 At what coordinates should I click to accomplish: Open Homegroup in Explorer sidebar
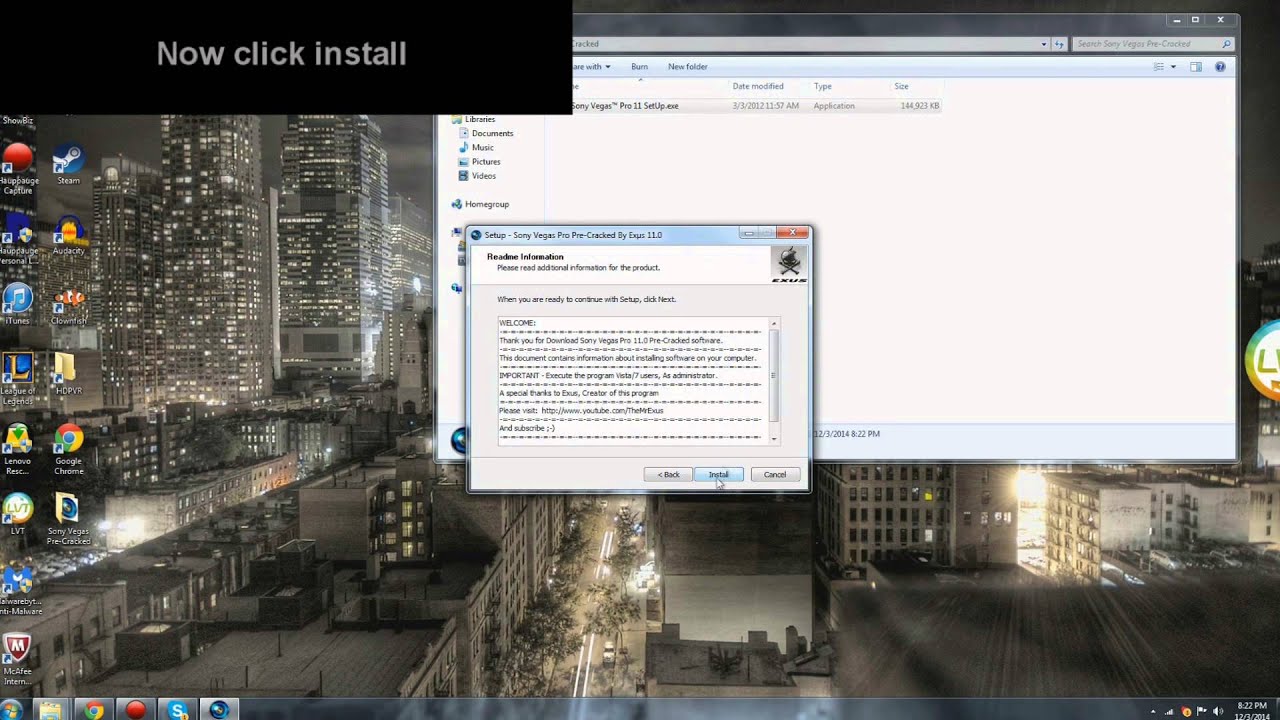coord(487,204)
